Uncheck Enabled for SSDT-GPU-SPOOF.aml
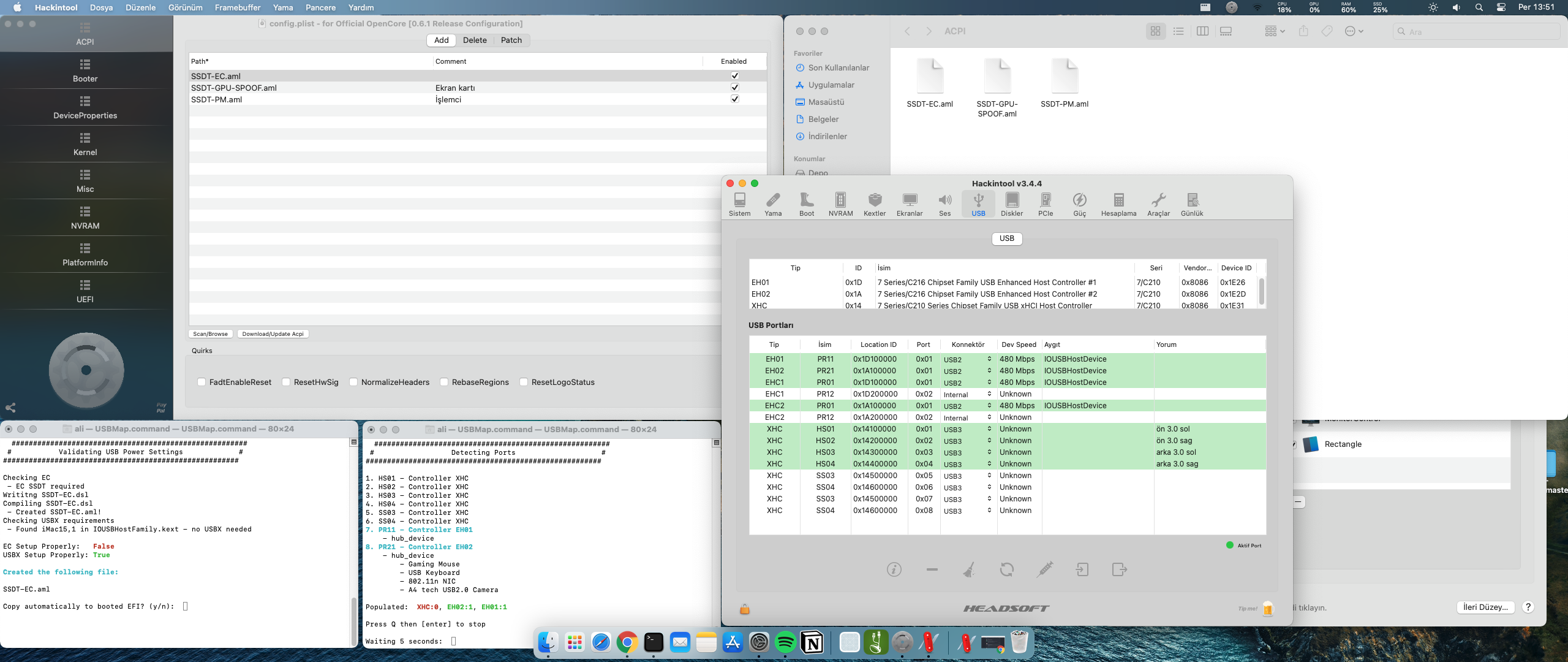 tap(734, 88)
